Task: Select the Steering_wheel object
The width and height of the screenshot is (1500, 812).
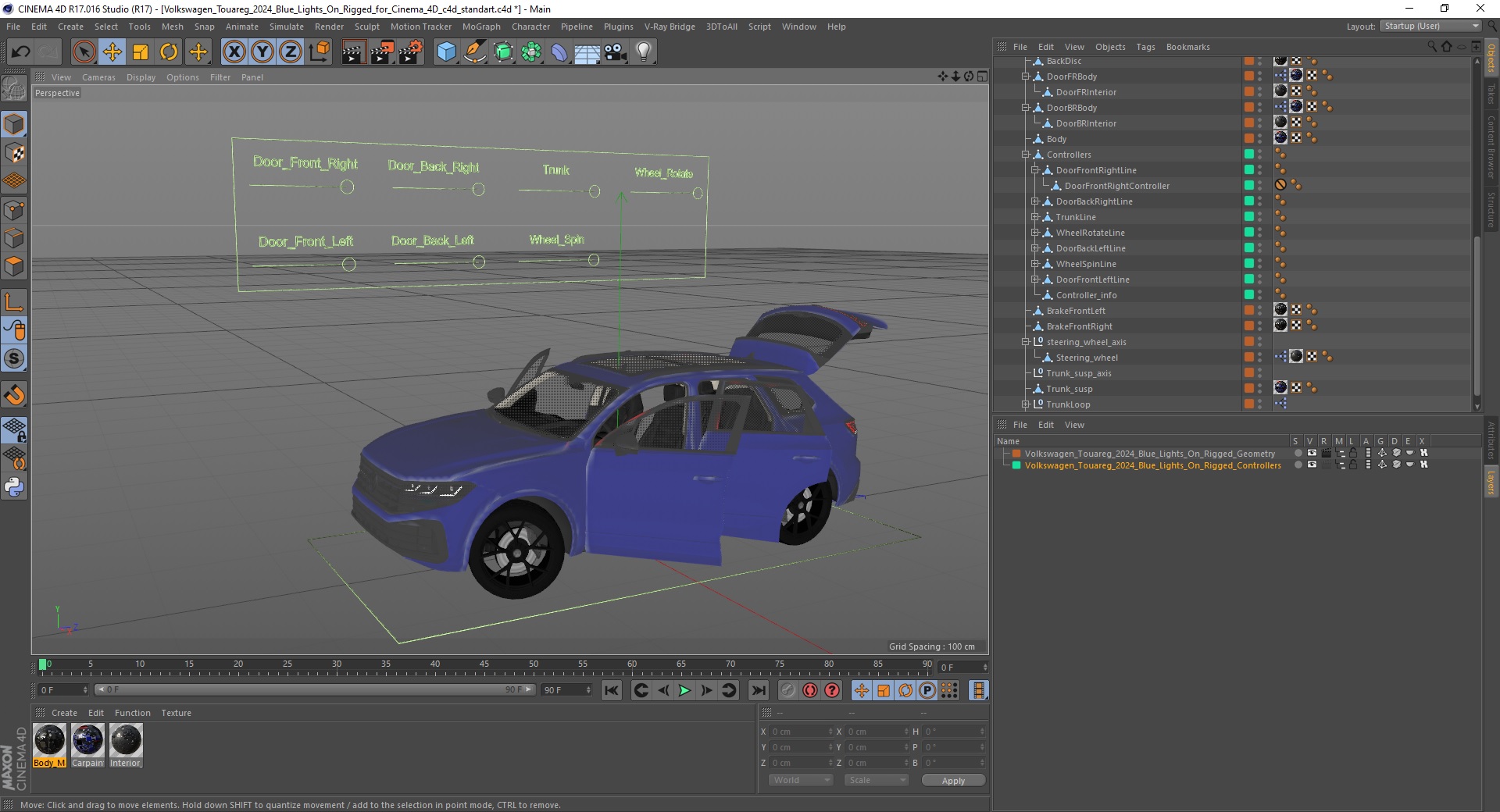Action: [1087, 358]
